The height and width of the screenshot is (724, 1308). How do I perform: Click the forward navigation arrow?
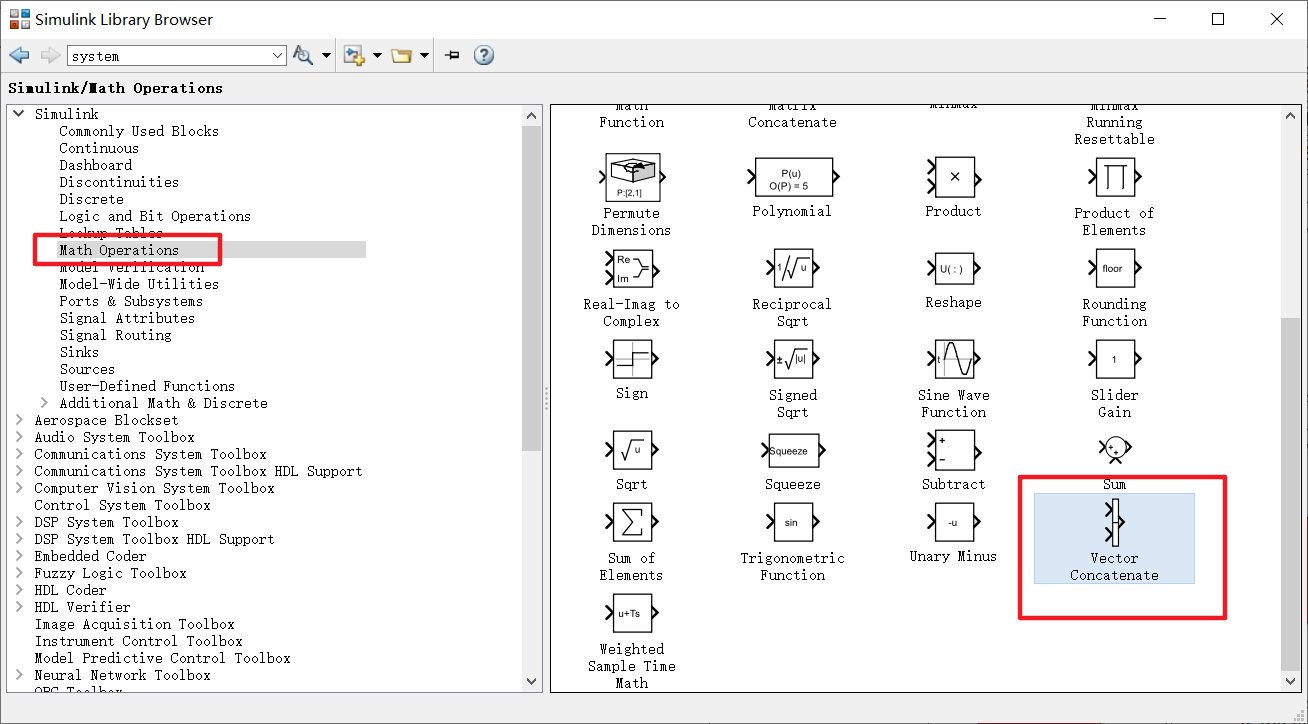point(50,56)
